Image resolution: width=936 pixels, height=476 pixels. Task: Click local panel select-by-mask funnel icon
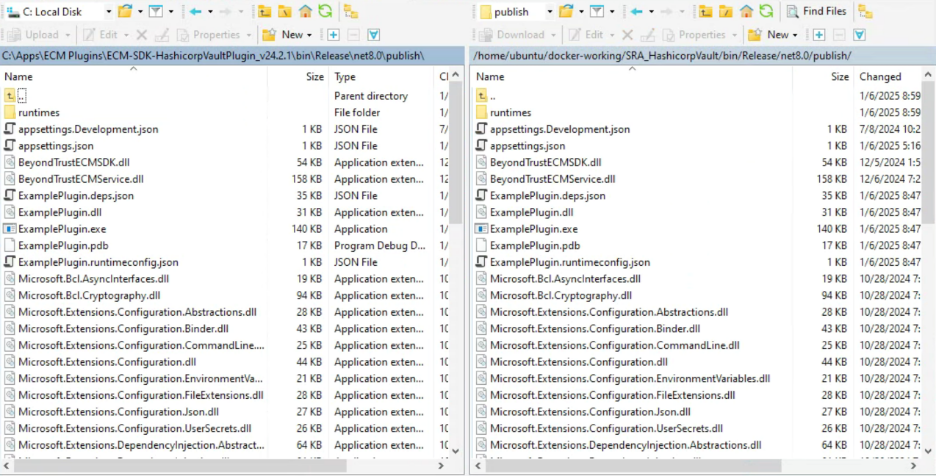tap(374, 35)
